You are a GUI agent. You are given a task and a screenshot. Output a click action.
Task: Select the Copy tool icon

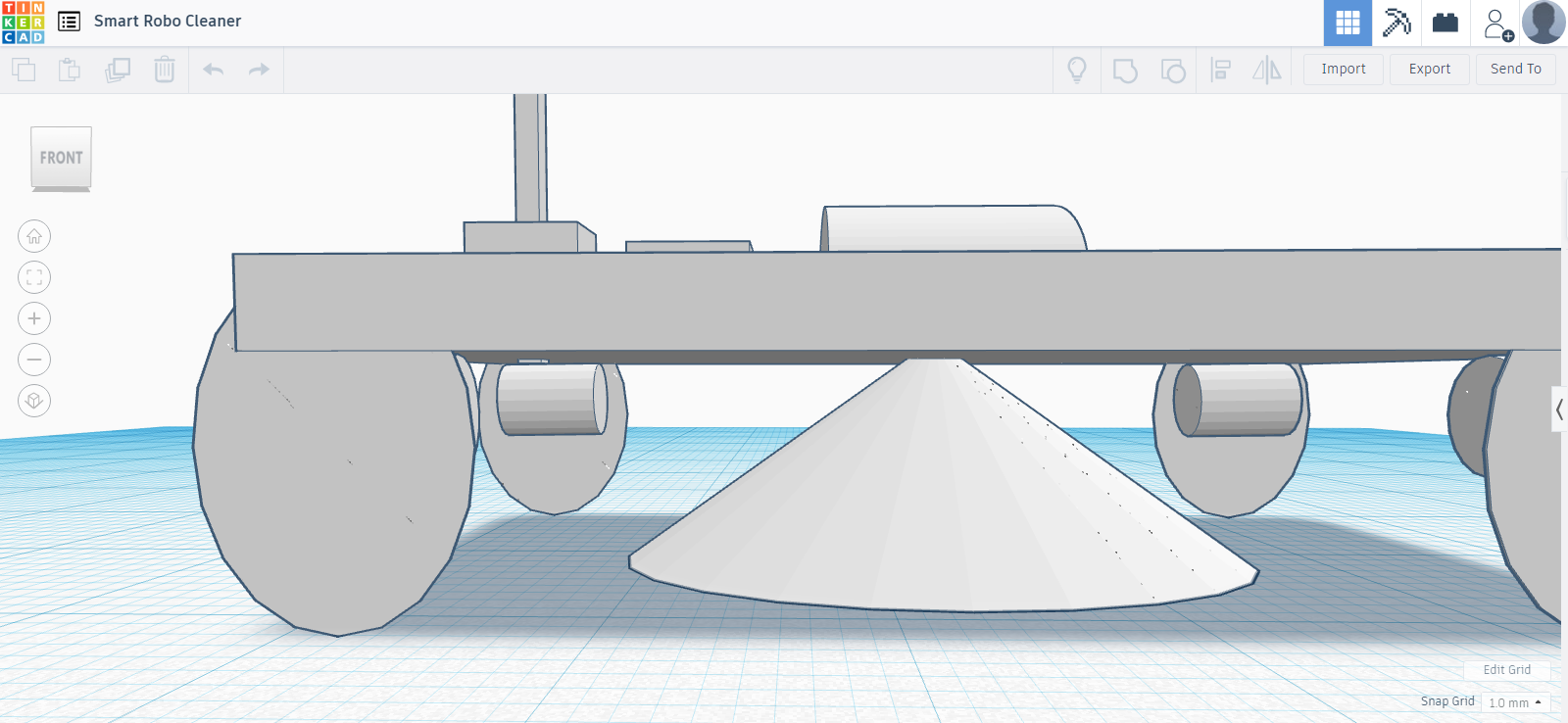(24, 70)
